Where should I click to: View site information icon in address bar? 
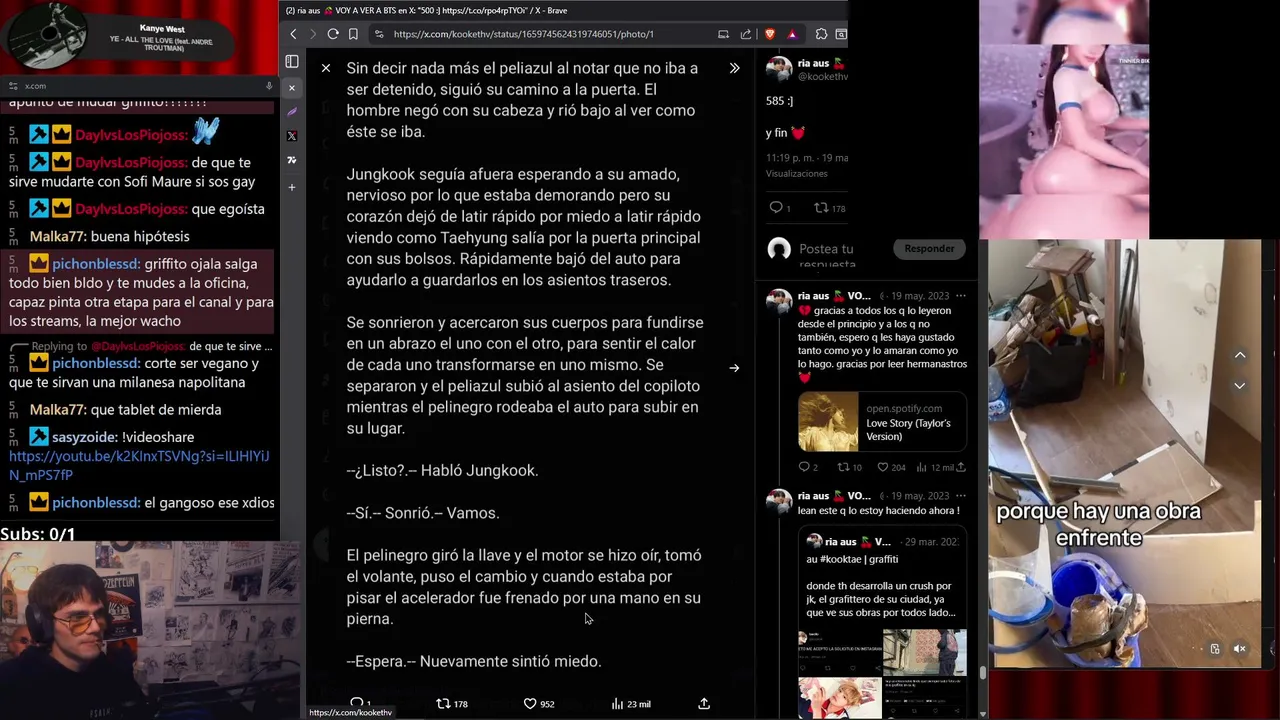click(378, 34)
